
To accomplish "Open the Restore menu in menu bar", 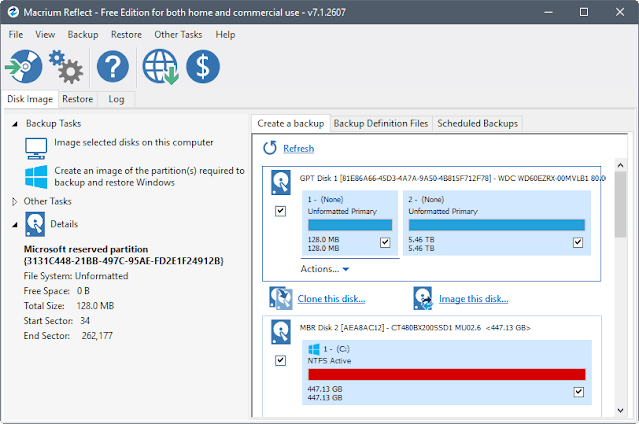I will click(126, 35).
